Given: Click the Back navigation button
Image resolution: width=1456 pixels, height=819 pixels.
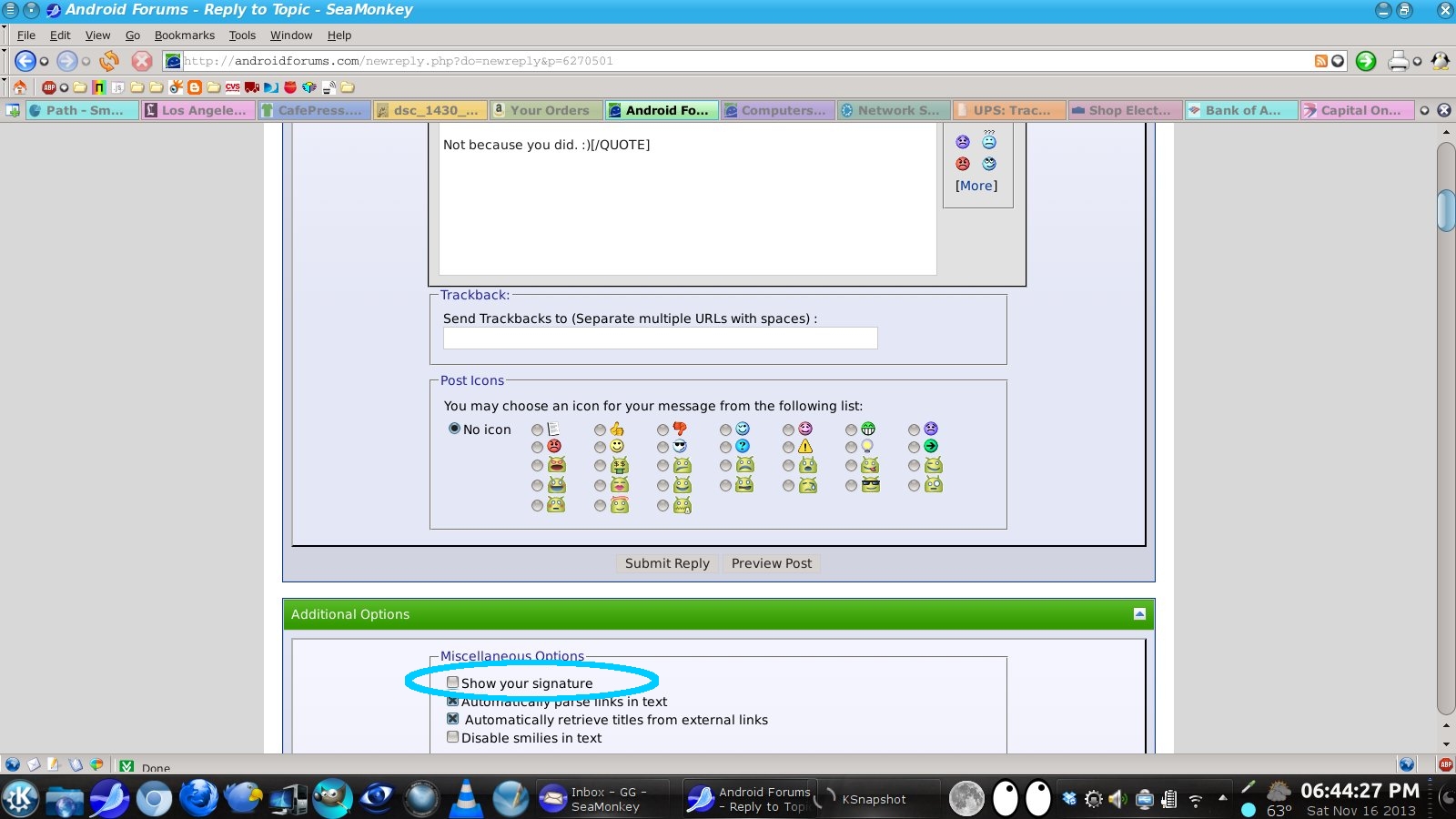Looking at the screenshot, I should pyautogui.click(x=25, y=61).
